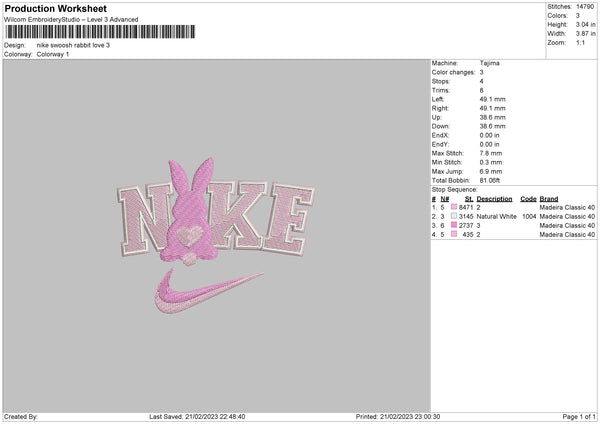The height and width of the screenshot is (424, 600).
Task: Click the pink rabbit in the design
Action: click(x=189, y=210)
